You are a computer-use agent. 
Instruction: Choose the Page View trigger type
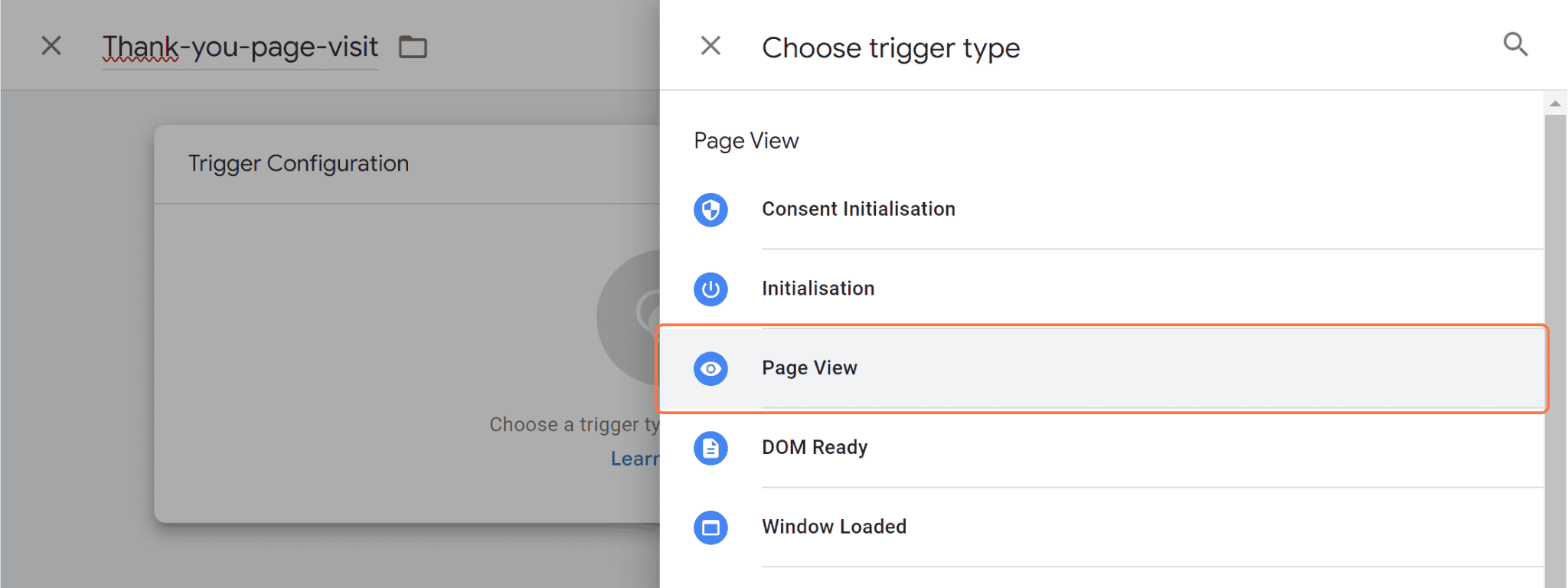(x=1102, y=369)
